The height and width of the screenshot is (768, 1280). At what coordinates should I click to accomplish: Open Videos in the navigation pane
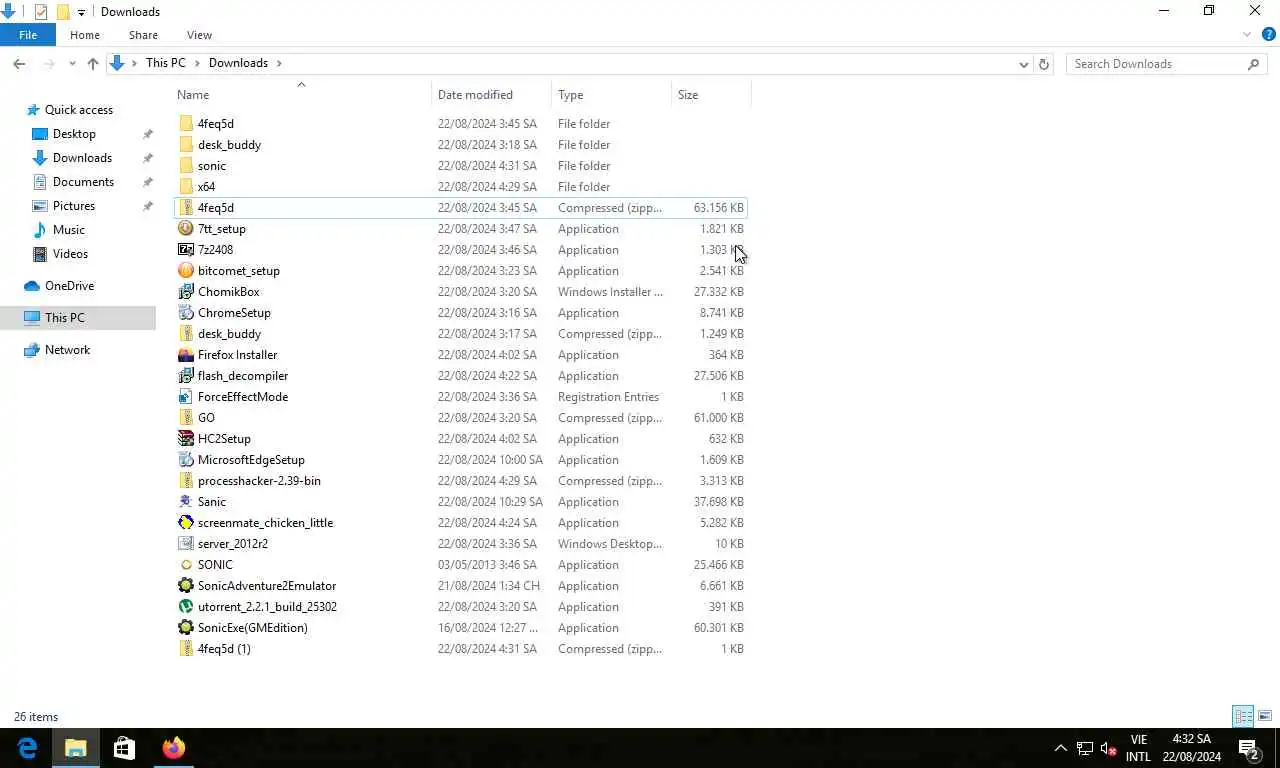click(71, 254)
